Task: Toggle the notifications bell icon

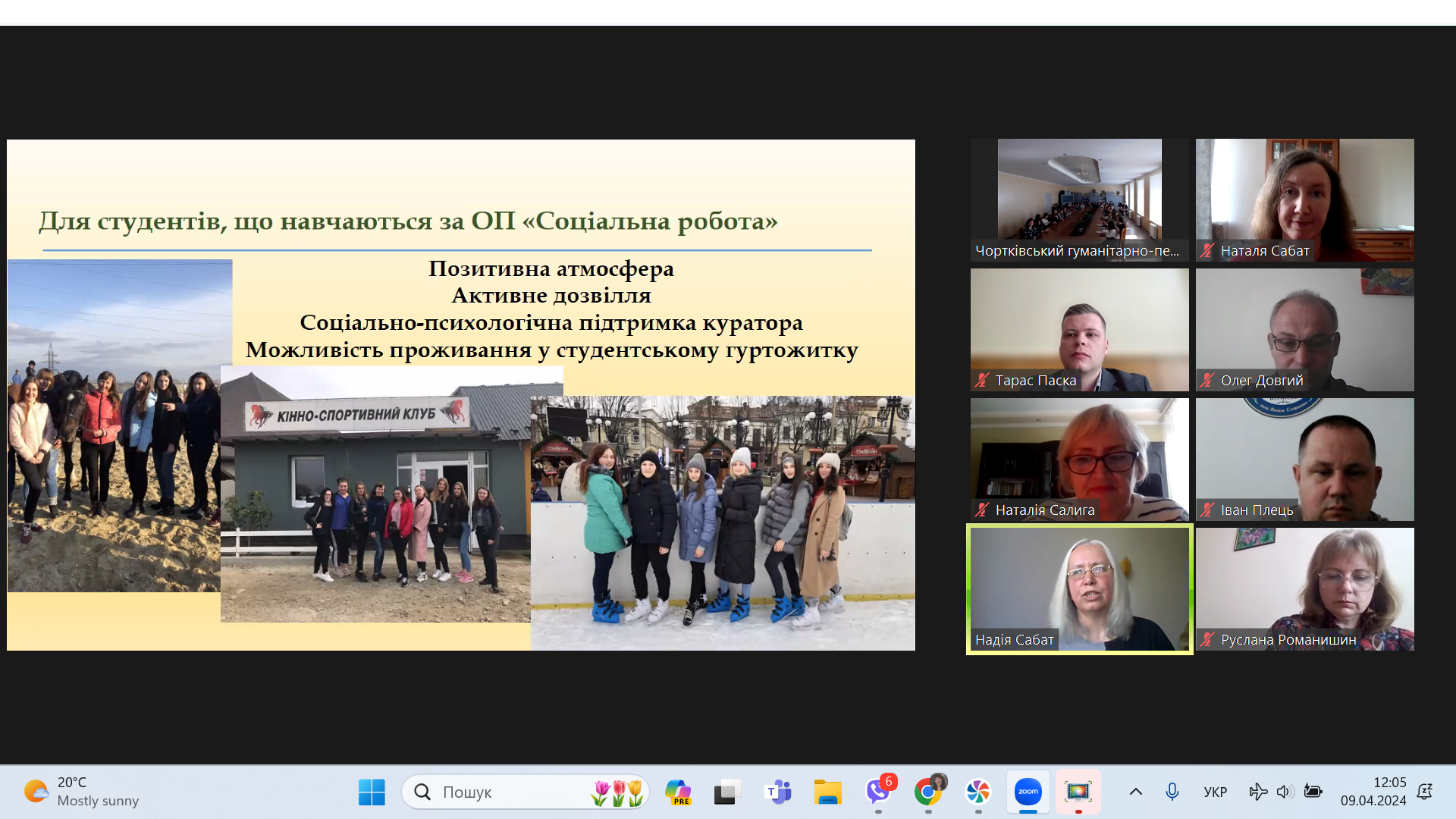Action: [x=1424, y=792]
